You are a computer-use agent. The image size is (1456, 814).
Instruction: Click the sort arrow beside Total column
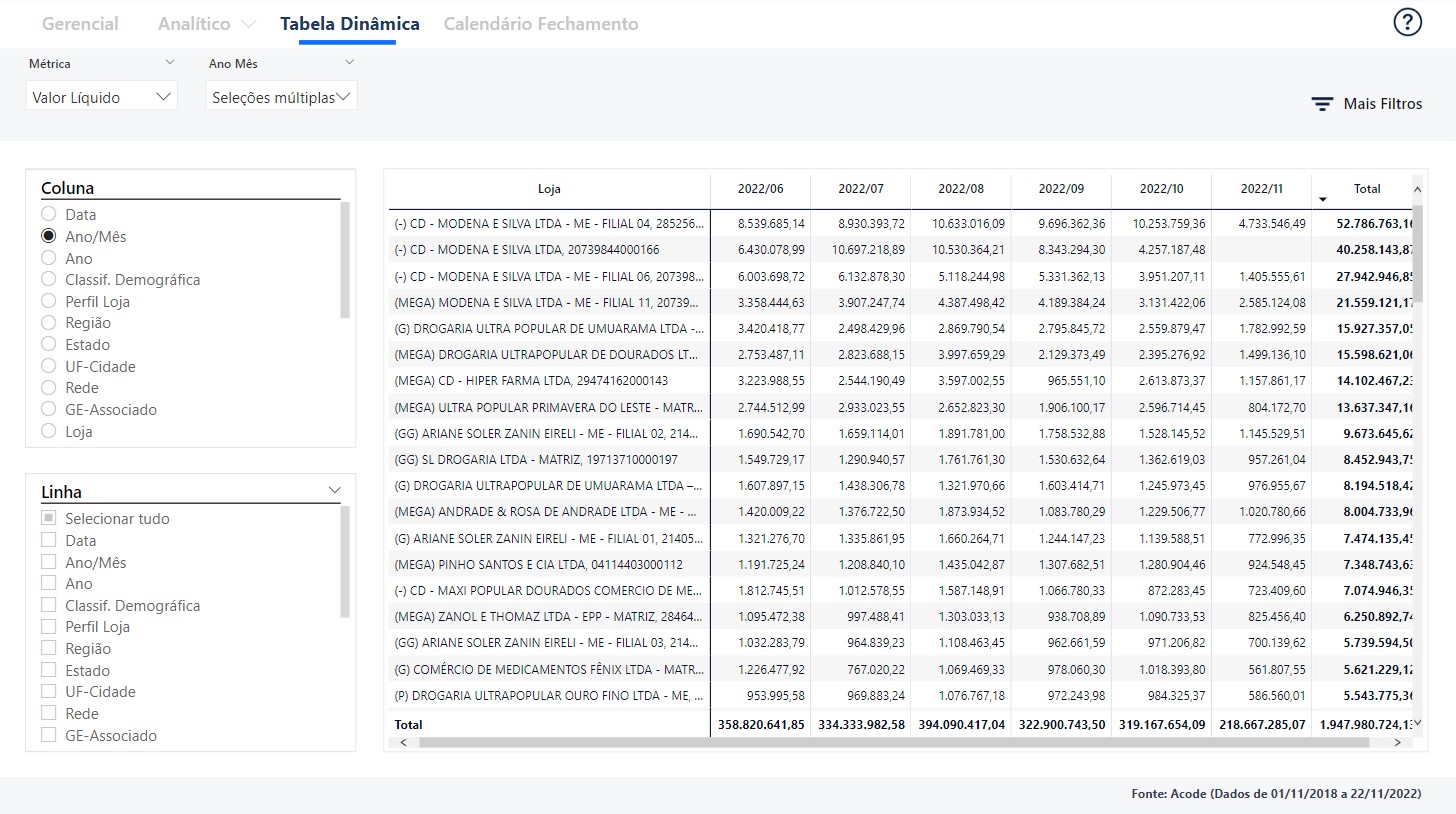[x=1323, y=199]
